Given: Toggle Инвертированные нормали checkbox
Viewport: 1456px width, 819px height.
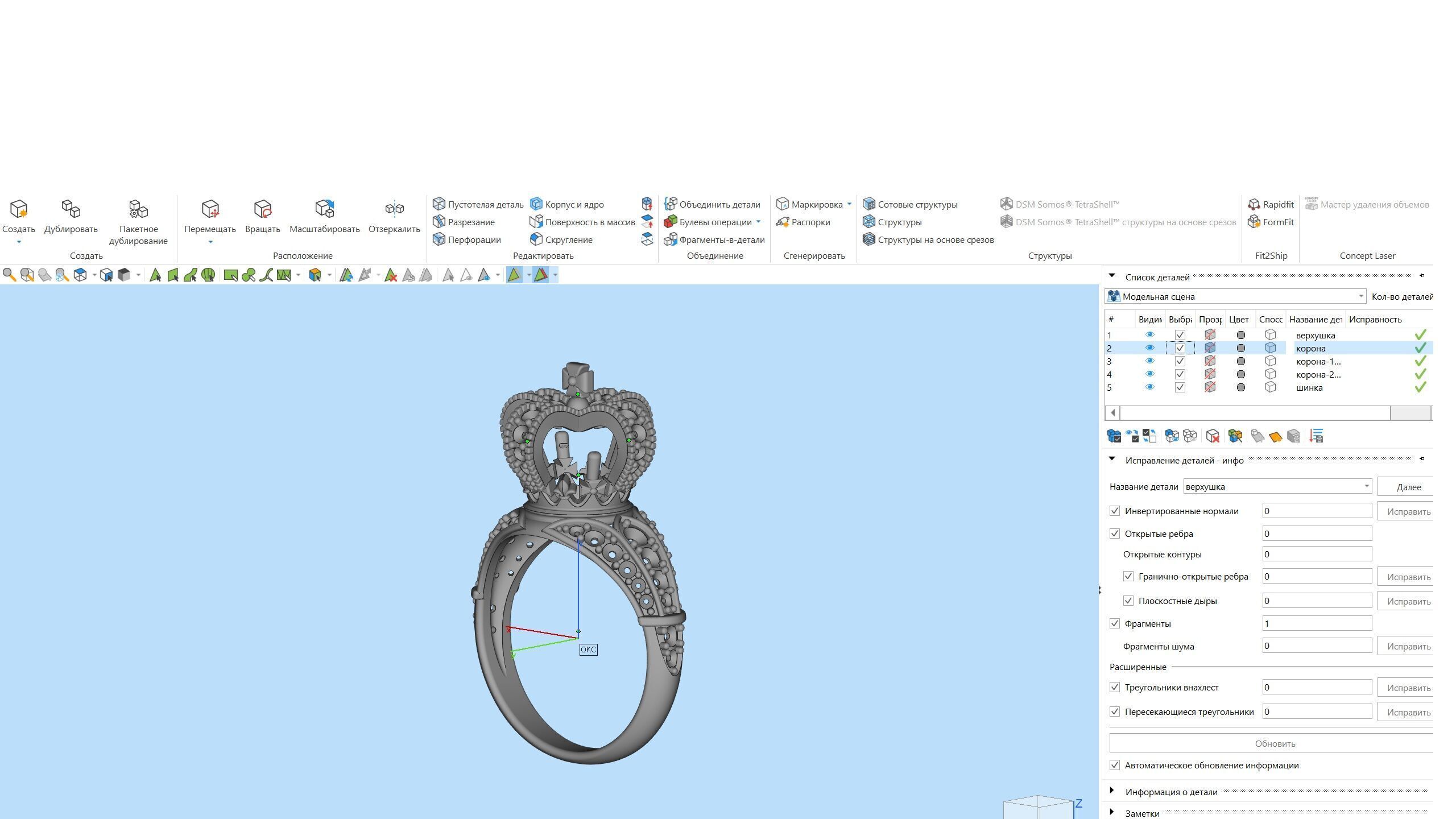Looking at the screenshot, I should point(1115,511).
